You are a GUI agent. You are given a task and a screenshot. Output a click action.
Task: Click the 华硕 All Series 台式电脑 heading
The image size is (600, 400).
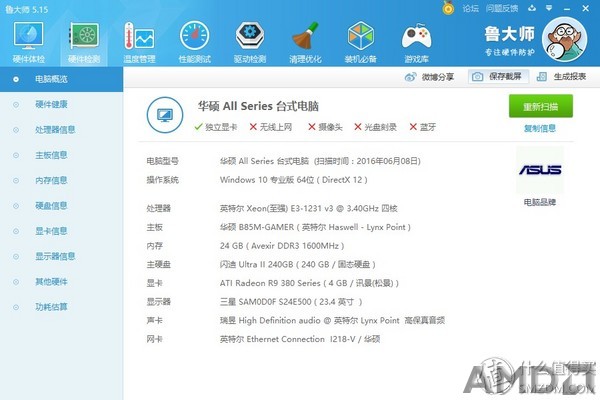coord(258,106)
